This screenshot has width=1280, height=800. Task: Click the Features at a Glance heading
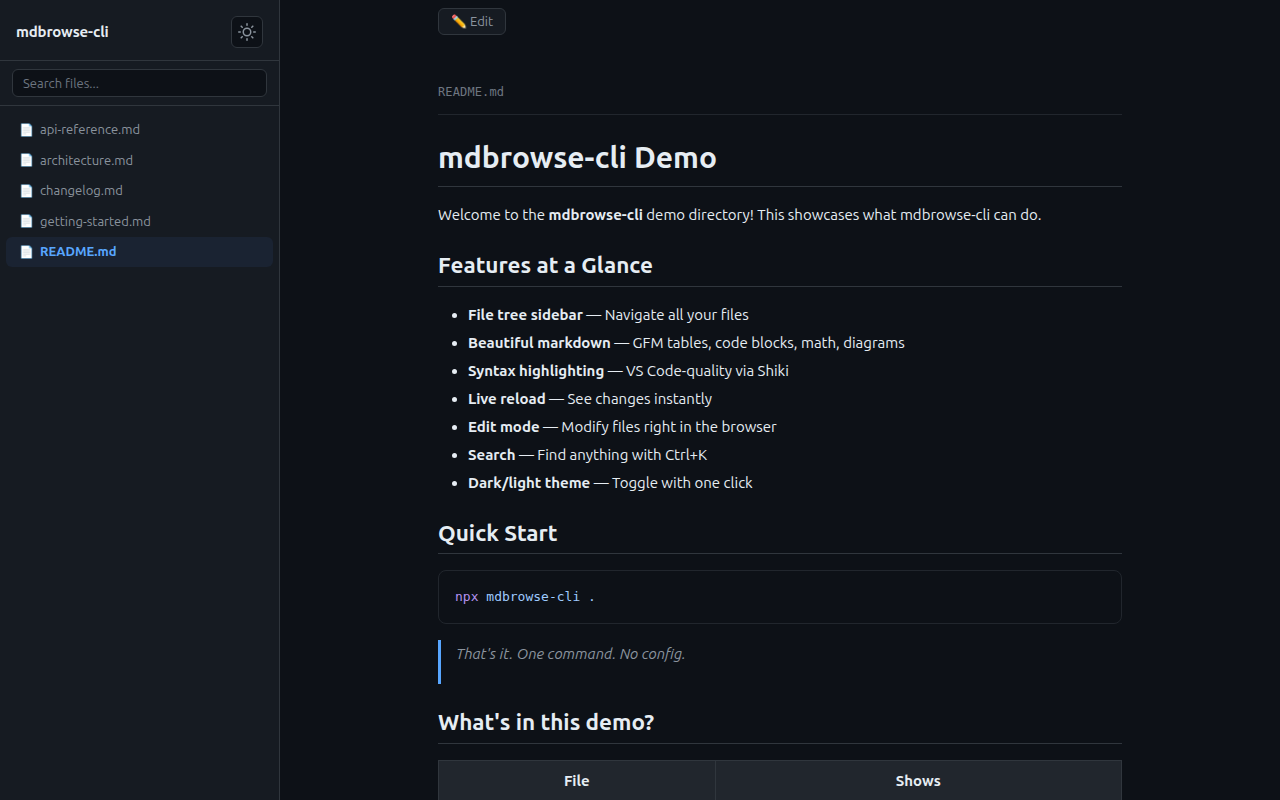[x=545, y=265]
